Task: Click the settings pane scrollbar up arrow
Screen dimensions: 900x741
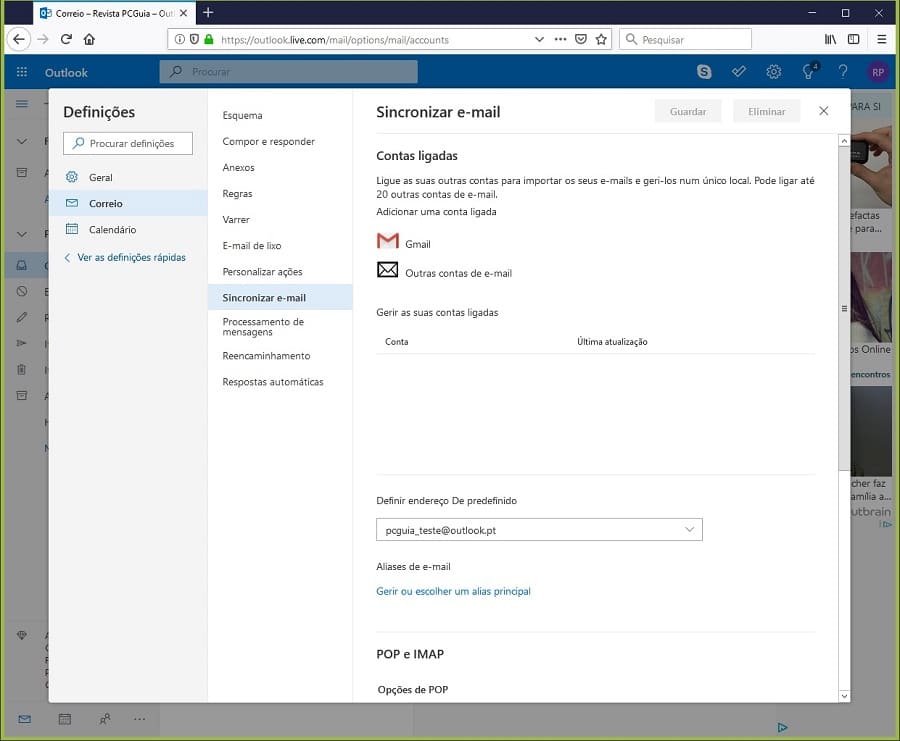Action: (843, 141)
